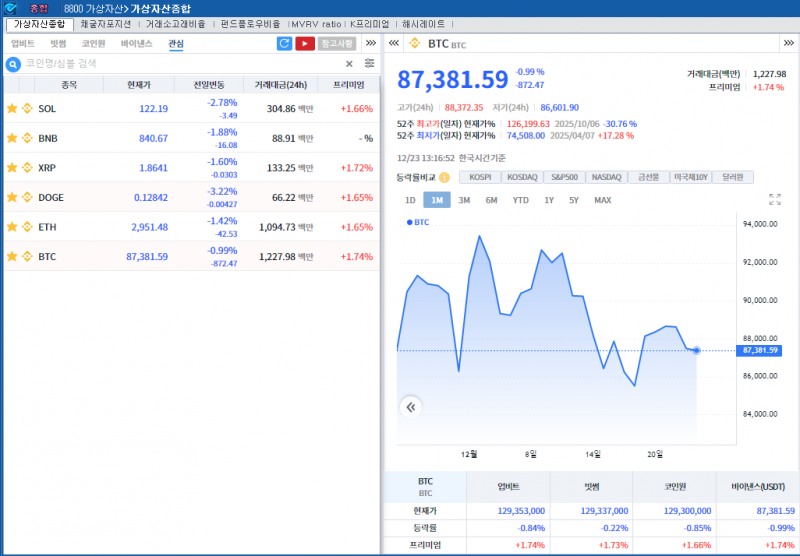Select the 업비트 exchange tab
This screenshot has height=556, width=800.
tap(23, 44)
